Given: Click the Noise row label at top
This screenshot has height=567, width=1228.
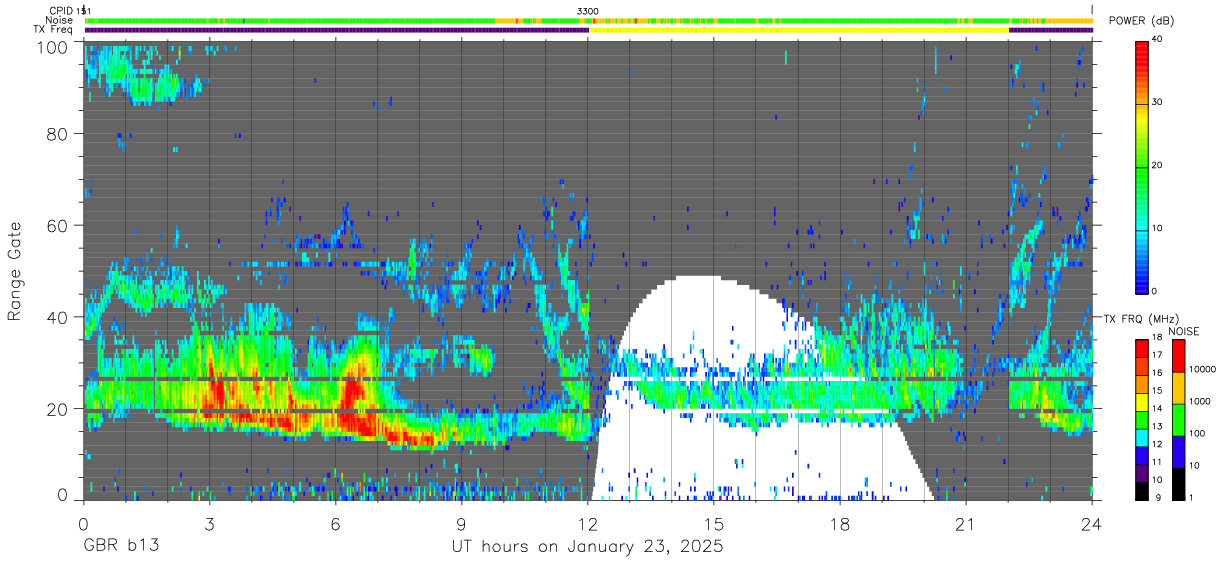Looking at the screenshot, I should [58, 20].
